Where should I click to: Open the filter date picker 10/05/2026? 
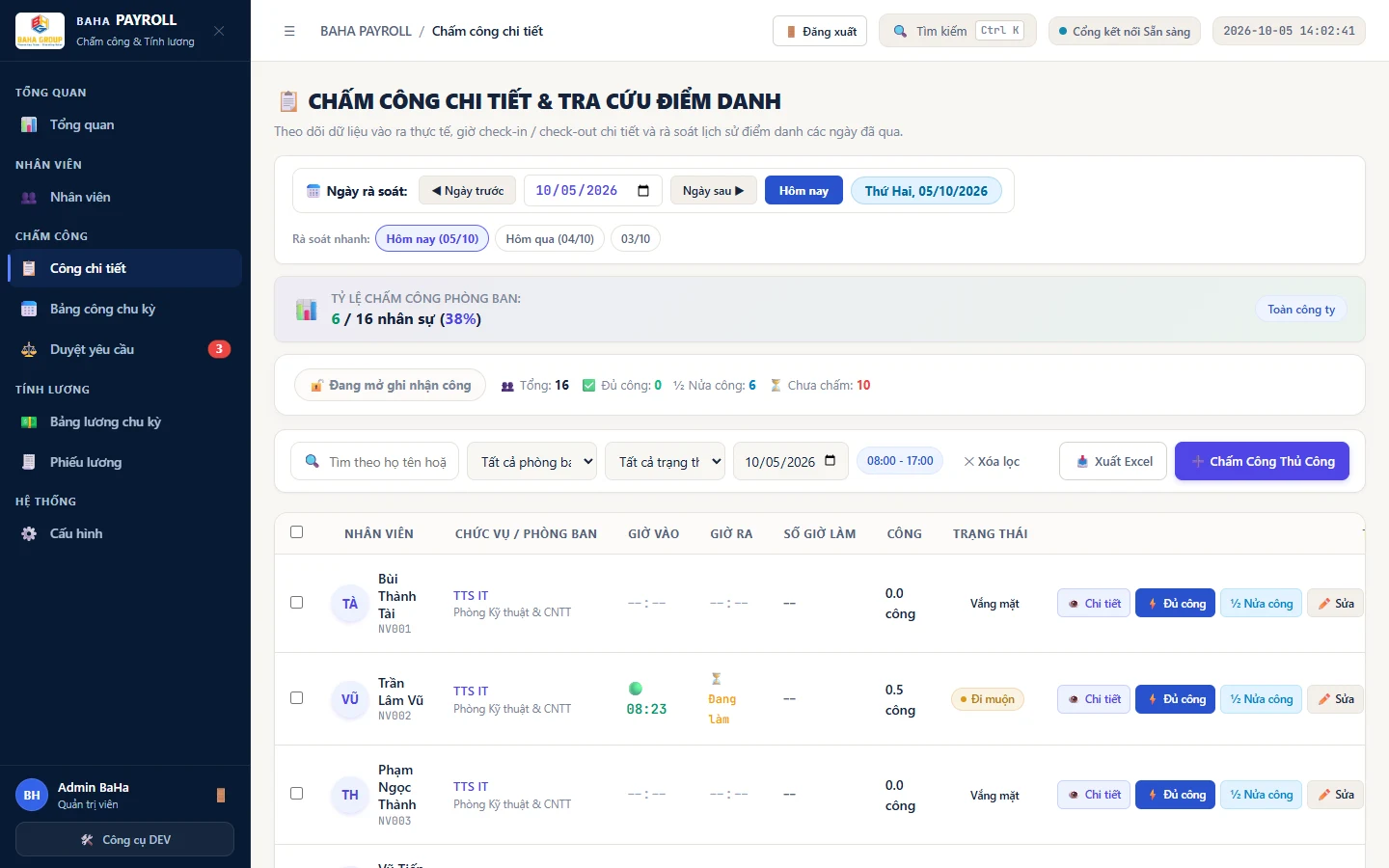[x=791, y=461]
